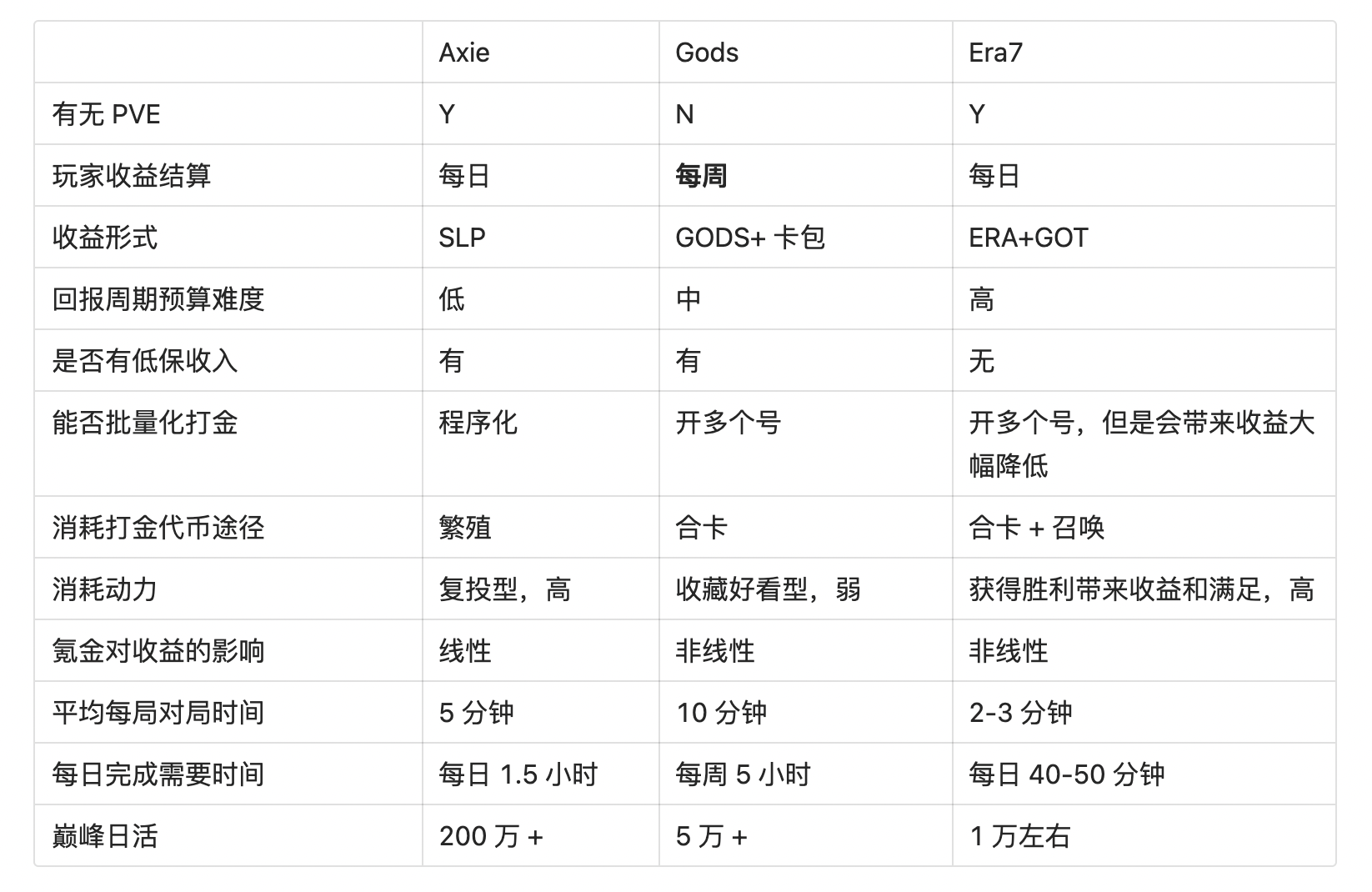The width and height of the screenshot is (1372, 892).
Task: Click the 收藏好看型，弱 cell
Action: (x=768, y=589)
